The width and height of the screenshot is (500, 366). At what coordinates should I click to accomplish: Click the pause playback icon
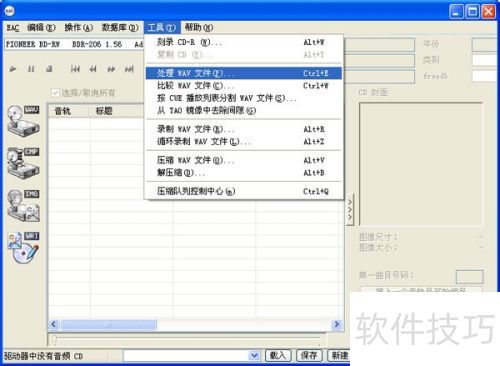pyautogui.click(x=31, y=69)
